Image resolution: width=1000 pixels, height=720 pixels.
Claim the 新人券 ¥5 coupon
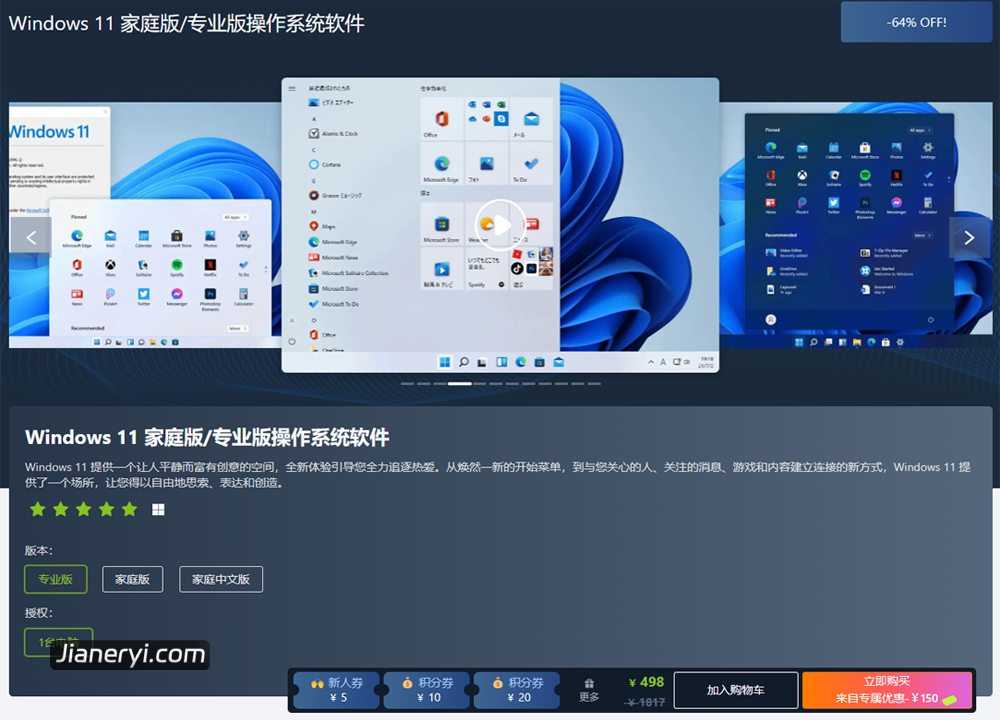pos(338,690)
